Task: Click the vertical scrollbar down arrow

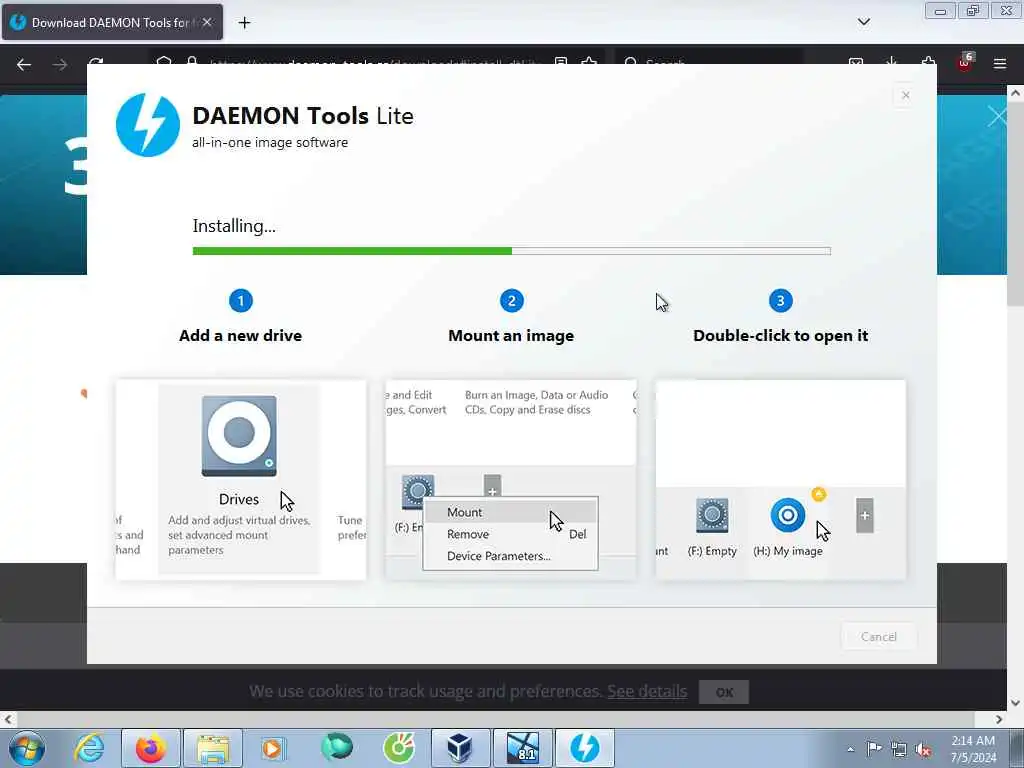Action: [1015, 703]
